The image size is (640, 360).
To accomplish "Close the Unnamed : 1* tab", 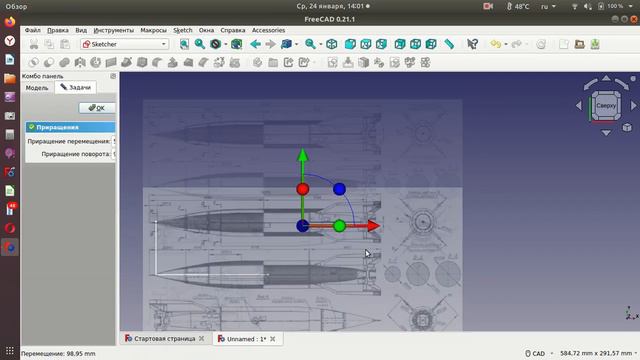I will [x=273, y=339].
